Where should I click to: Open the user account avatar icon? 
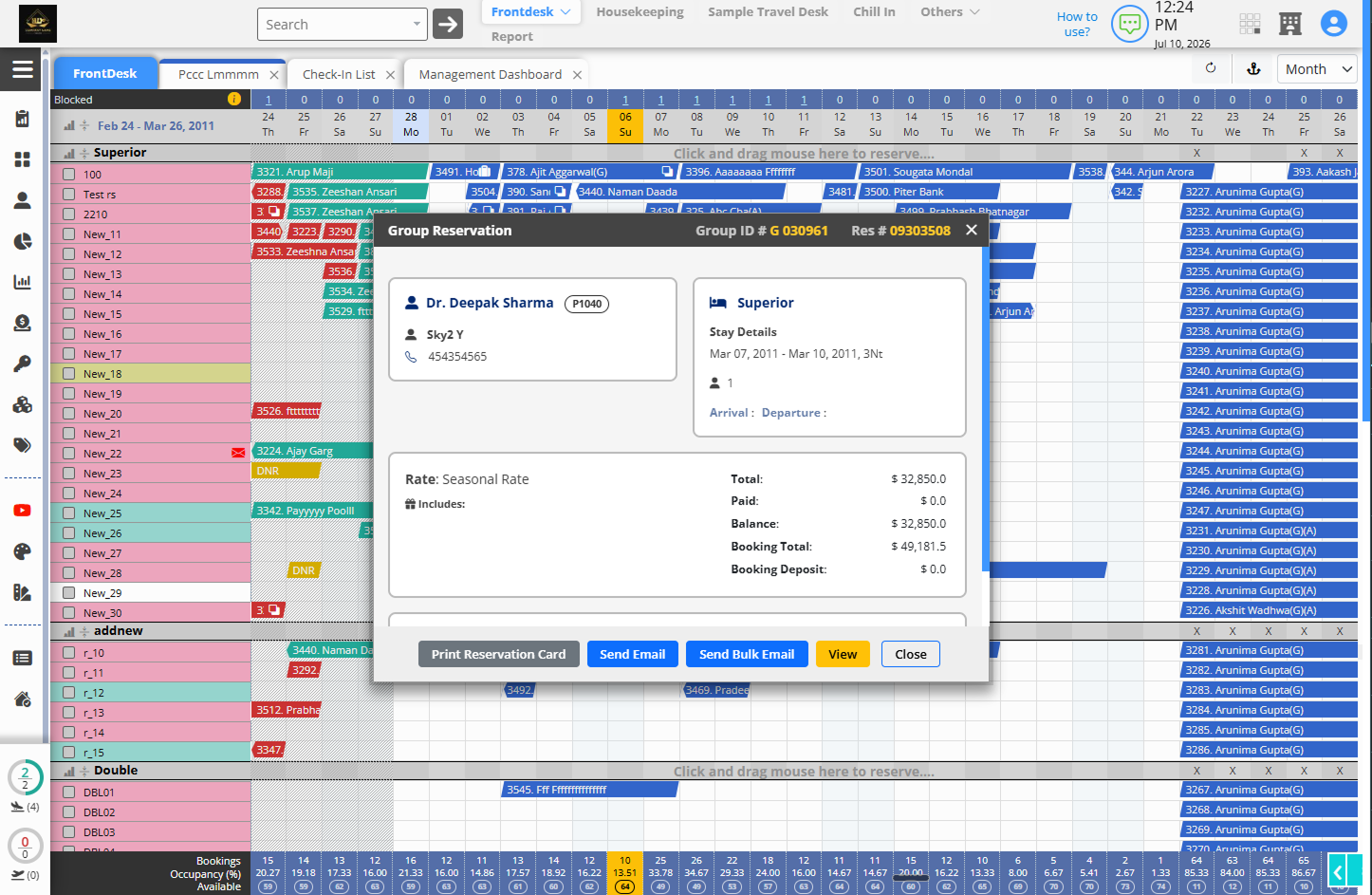tap(1334, 24)
